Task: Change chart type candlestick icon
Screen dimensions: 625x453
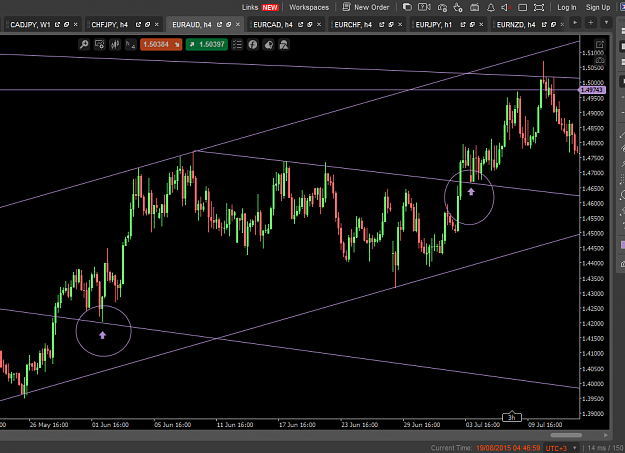Action: [x=115, y=44]
